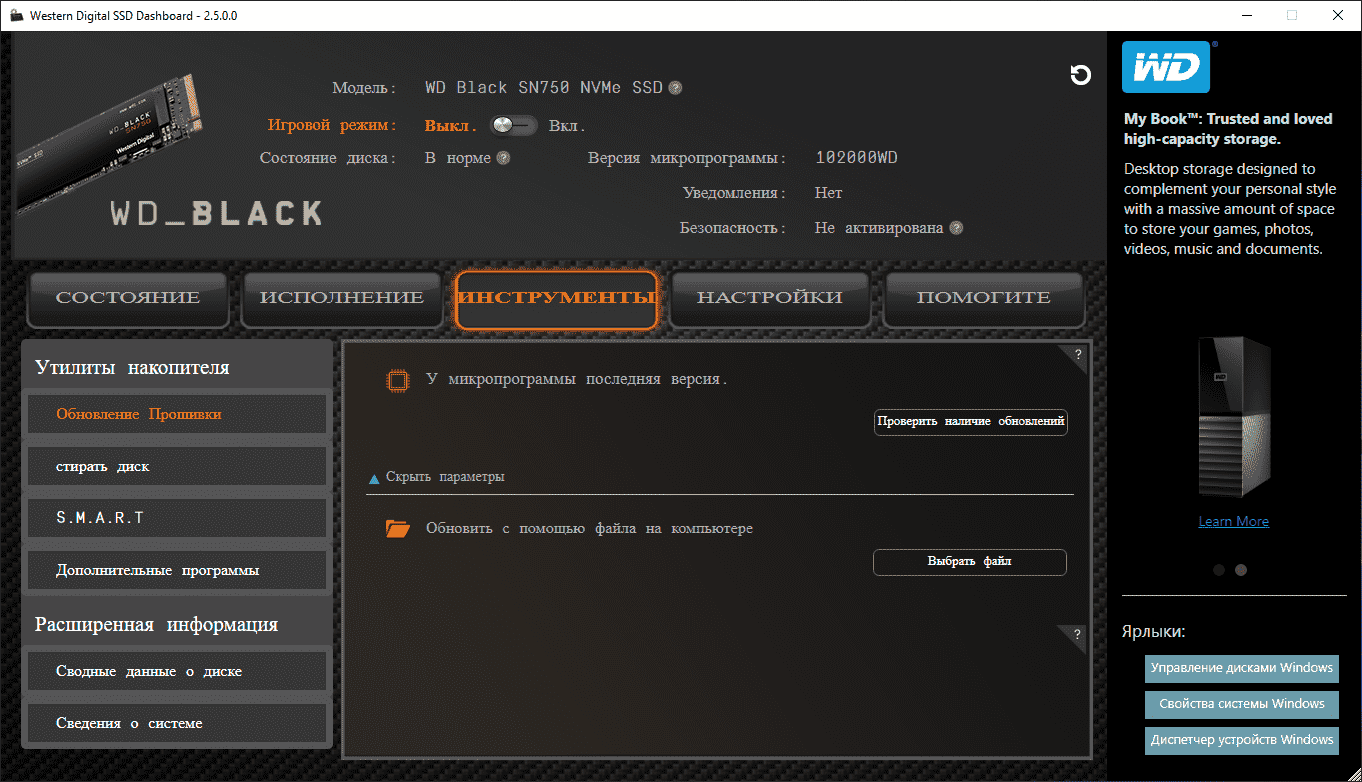Toggle the gaming mode switch
The height and width of the screenshot is (782, 1362).
click(x=512, y=126)
